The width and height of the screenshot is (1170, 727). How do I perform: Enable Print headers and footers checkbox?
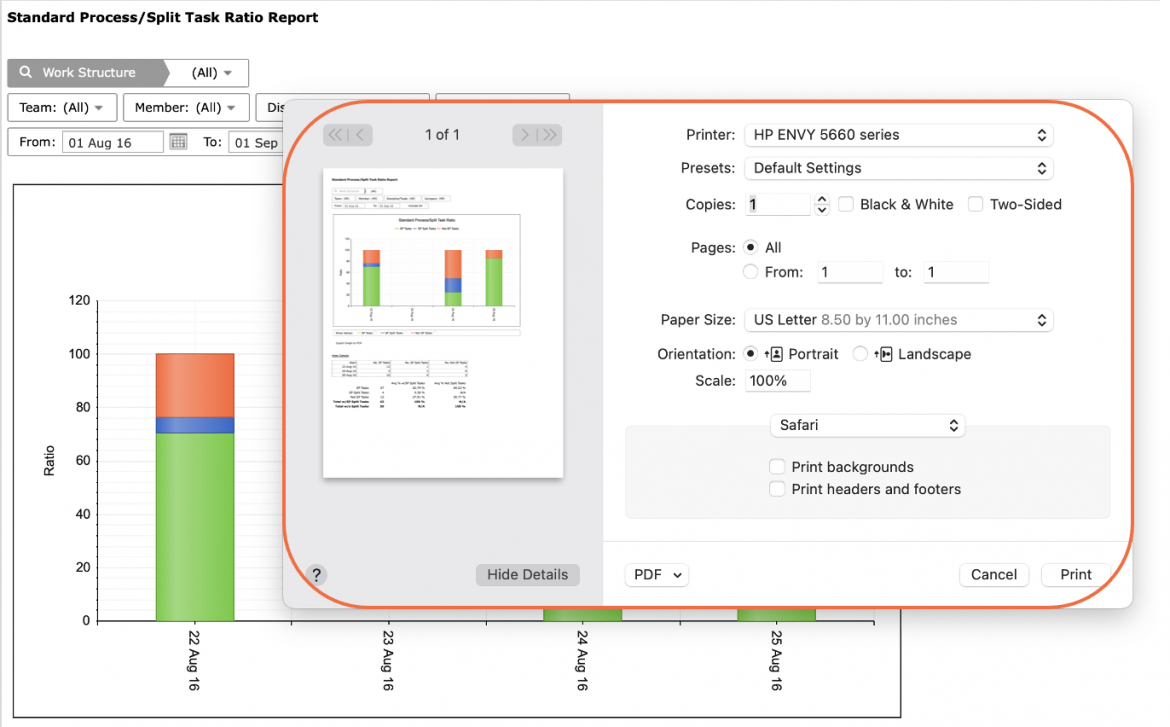pos(777,489)
